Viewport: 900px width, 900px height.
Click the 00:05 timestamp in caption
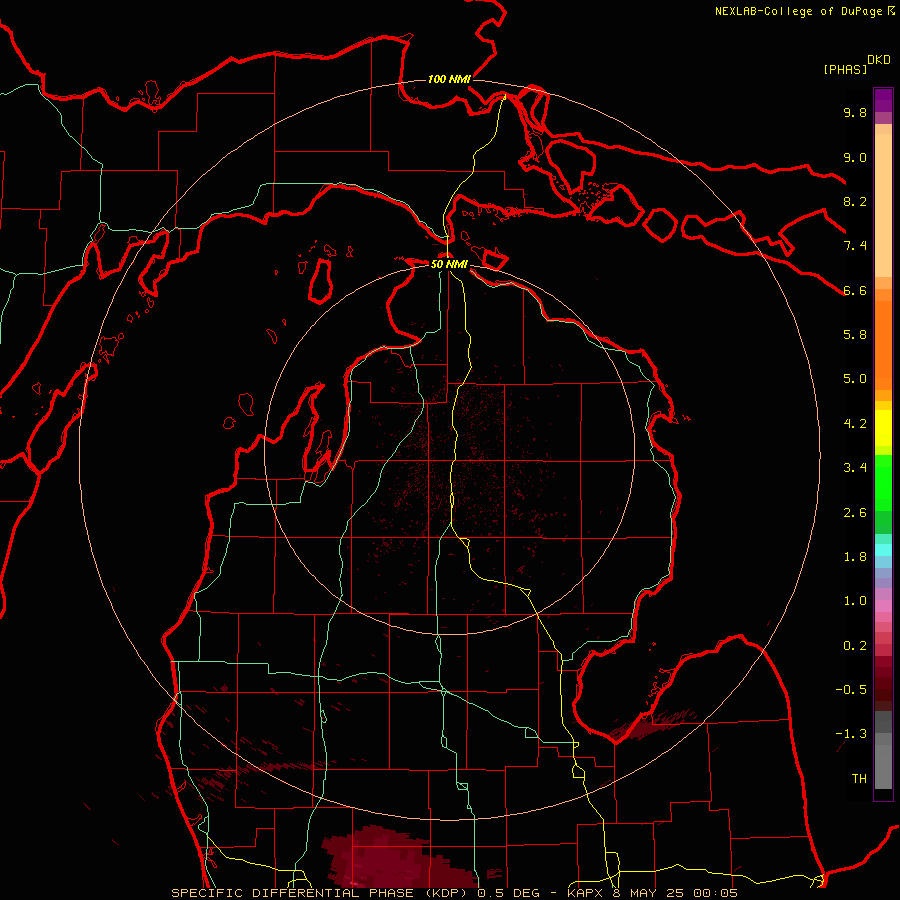[x=717, y=893]
